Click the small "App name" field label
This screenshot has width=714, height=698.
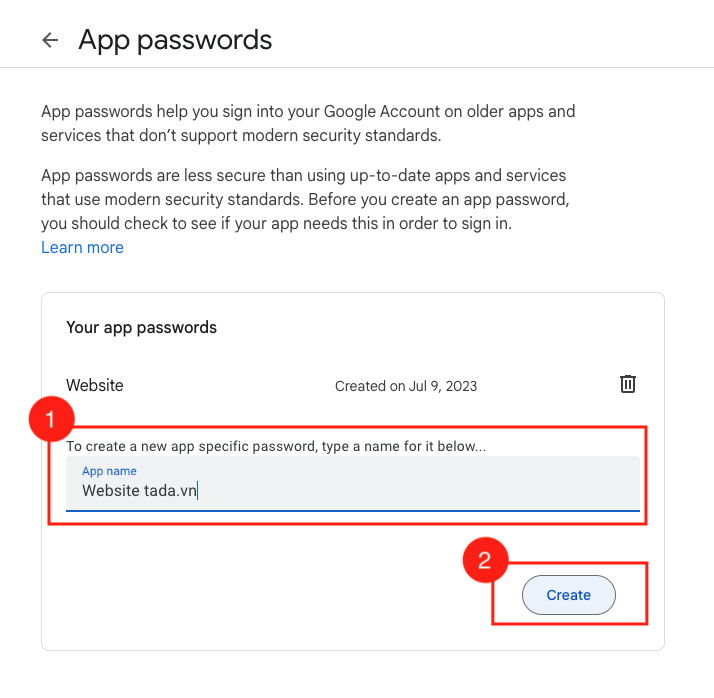point(109,471)
